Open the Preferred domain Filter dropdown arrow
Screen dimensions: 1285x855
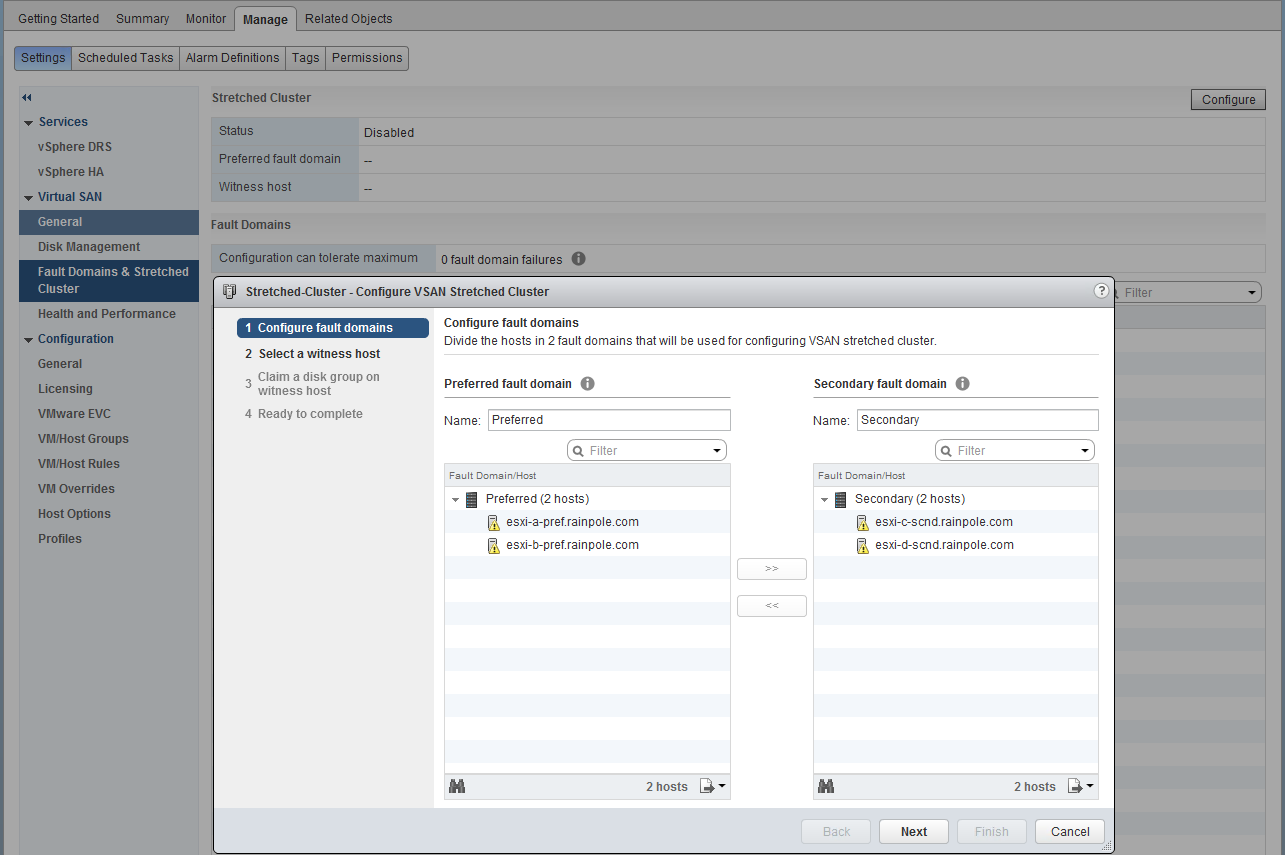click(717, 451)
